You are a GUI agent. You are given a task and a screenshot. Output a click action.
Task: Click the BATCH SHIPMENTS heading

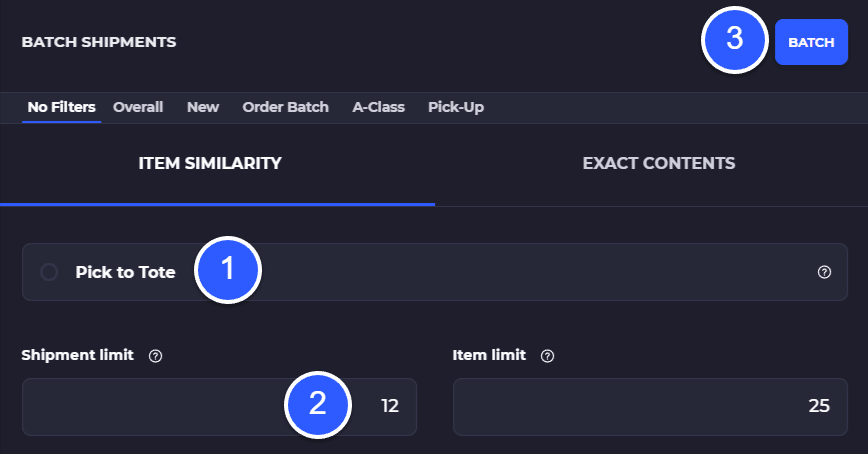point(99,42)
